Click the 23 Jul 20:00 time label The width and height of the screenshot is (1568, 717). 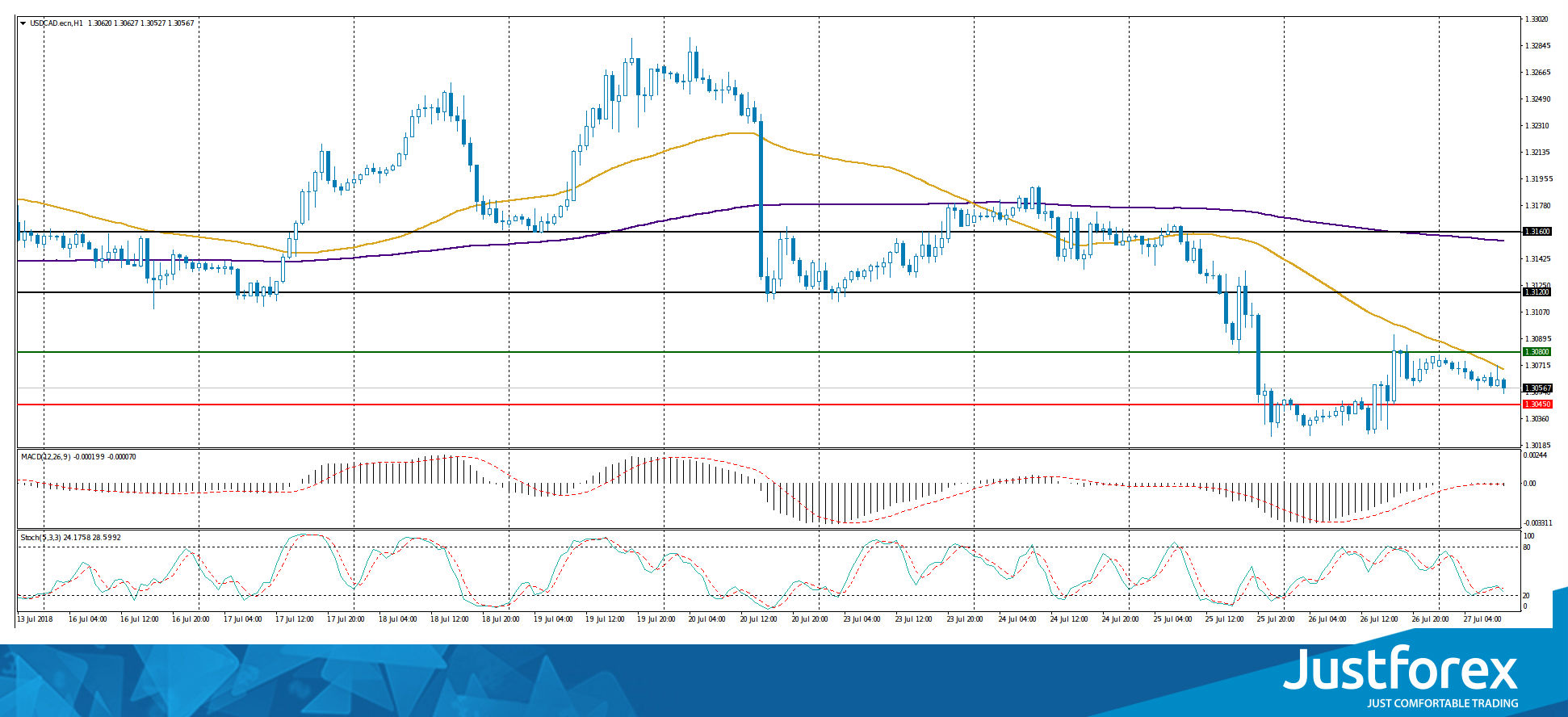966,619
